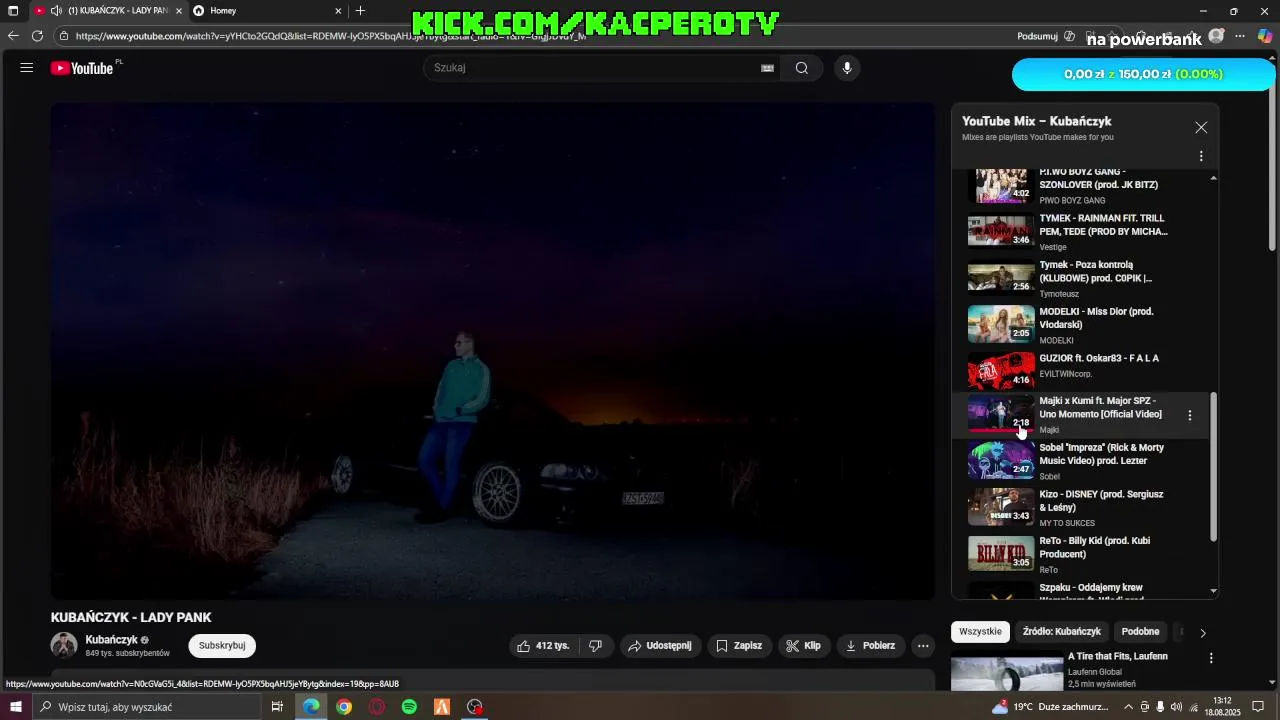The width and height of the screenshot is (1280, 720).
Task: Open the YouTube hamburger guide menu
Action: tap(27, 68)
